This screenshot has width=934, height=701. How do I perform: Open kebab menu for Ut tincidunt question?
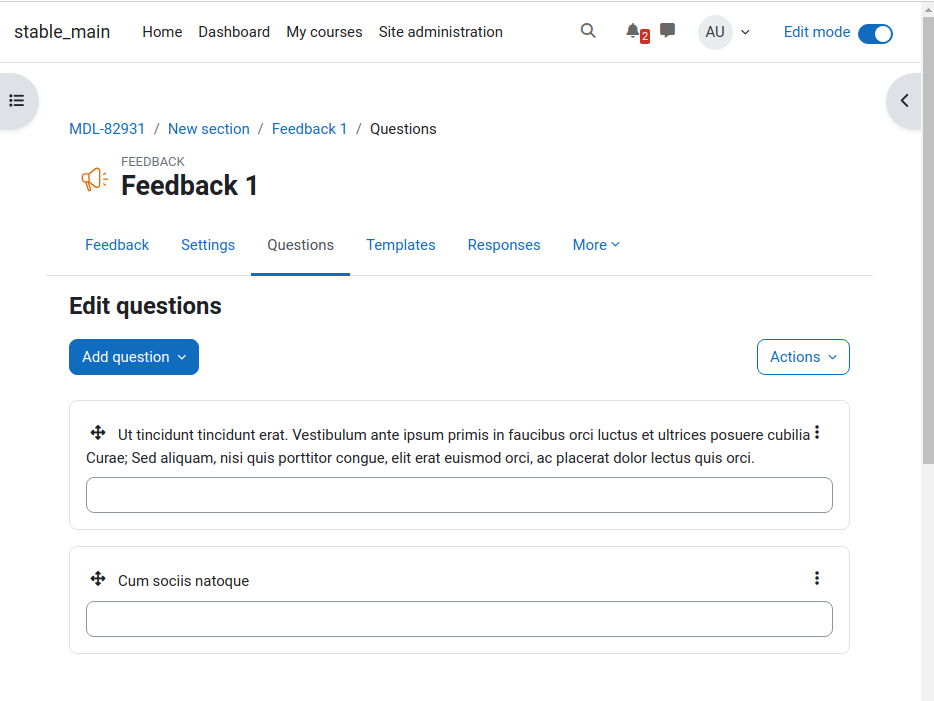[817, 433]
